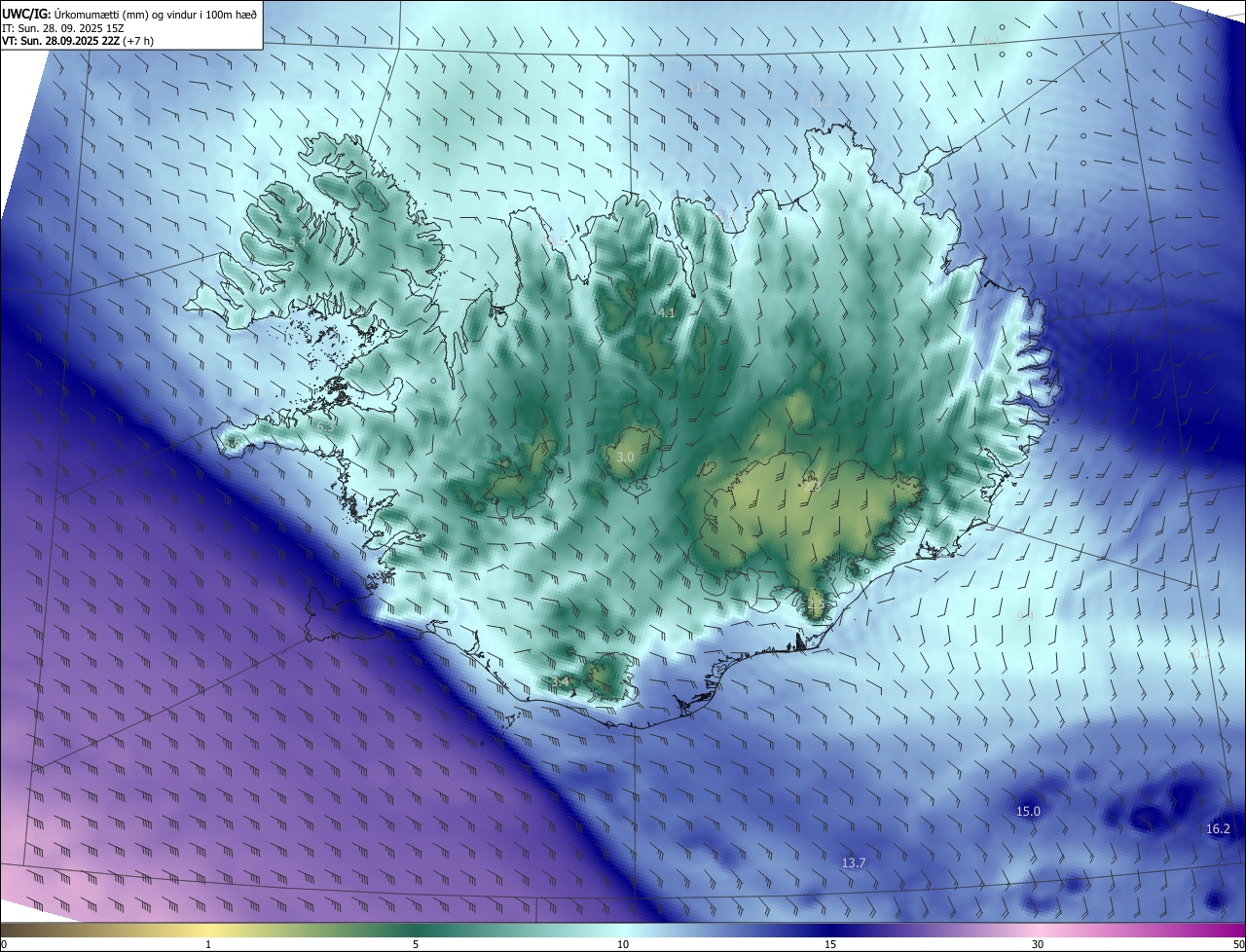The width and height of the screenshot is (1246, 952).
Task: Click the "50" tick on the color scale
Action: 1238,944
